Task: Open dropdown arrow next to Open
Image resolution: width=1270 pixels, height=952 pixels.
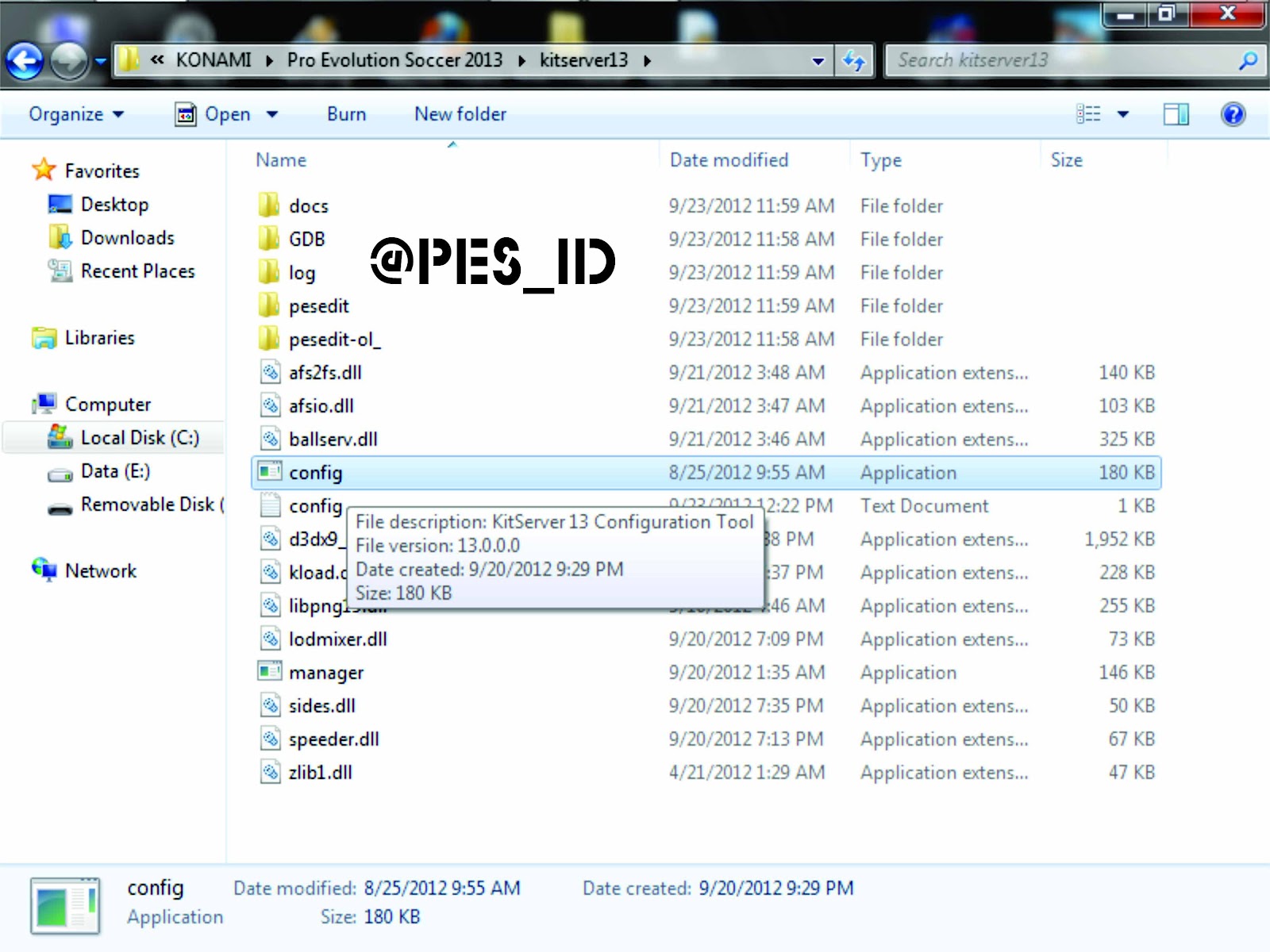Action: tap(272, 114)
